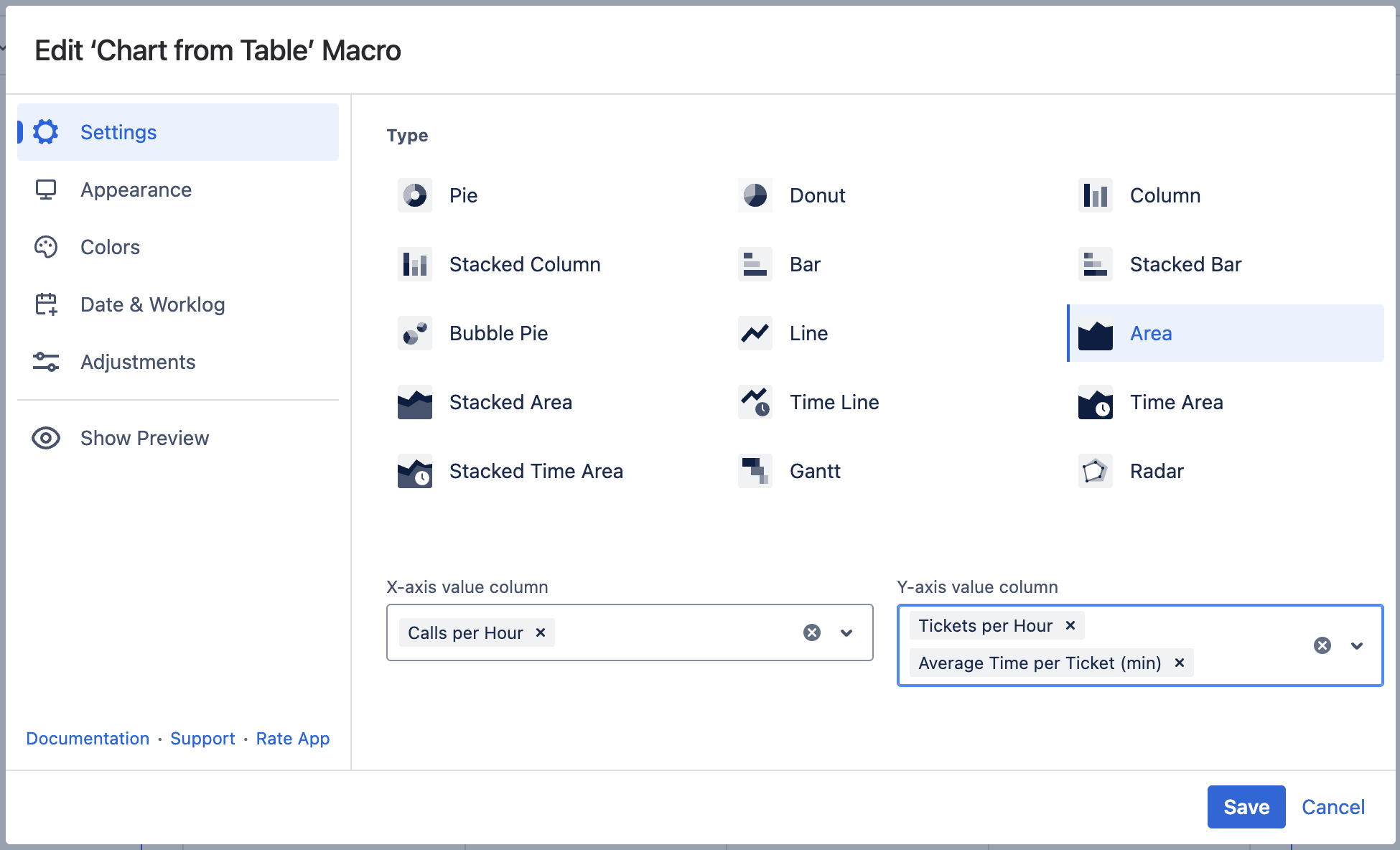The height and width of the screenshot is (850, 1400).
Task: Select the Pie chart type icon
Action: click(414, 195)
